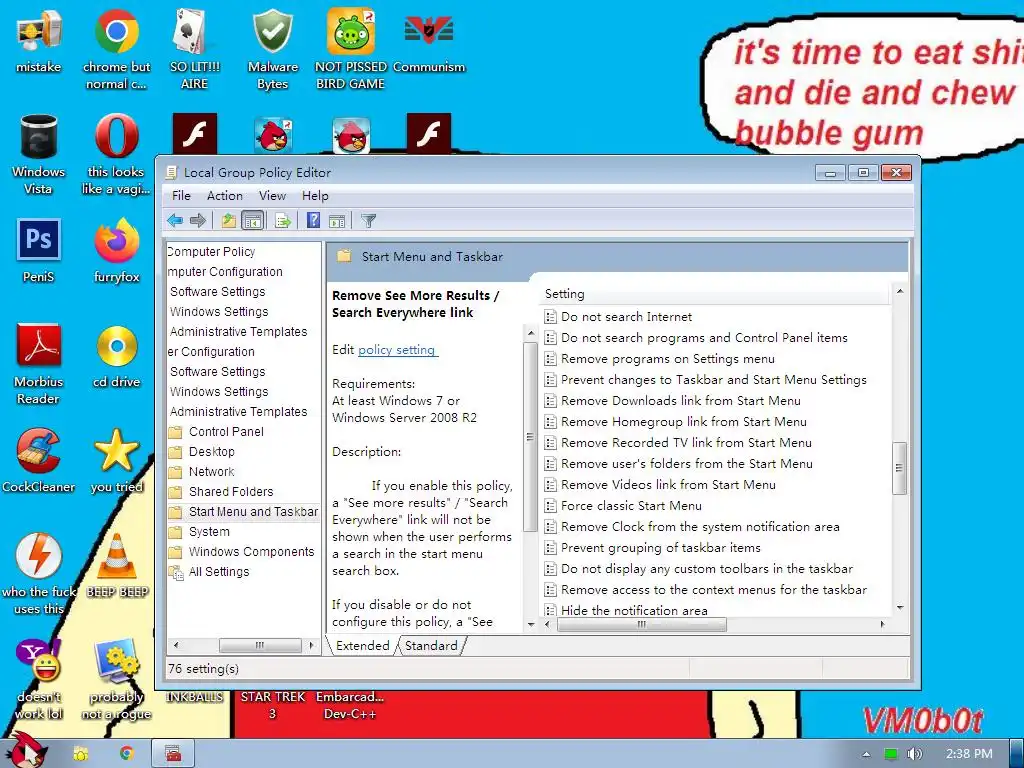The image size is (1024, 768).
Task: Click the furryfox desktop icon
Action: pyautogui.click(x=116, y=251)
